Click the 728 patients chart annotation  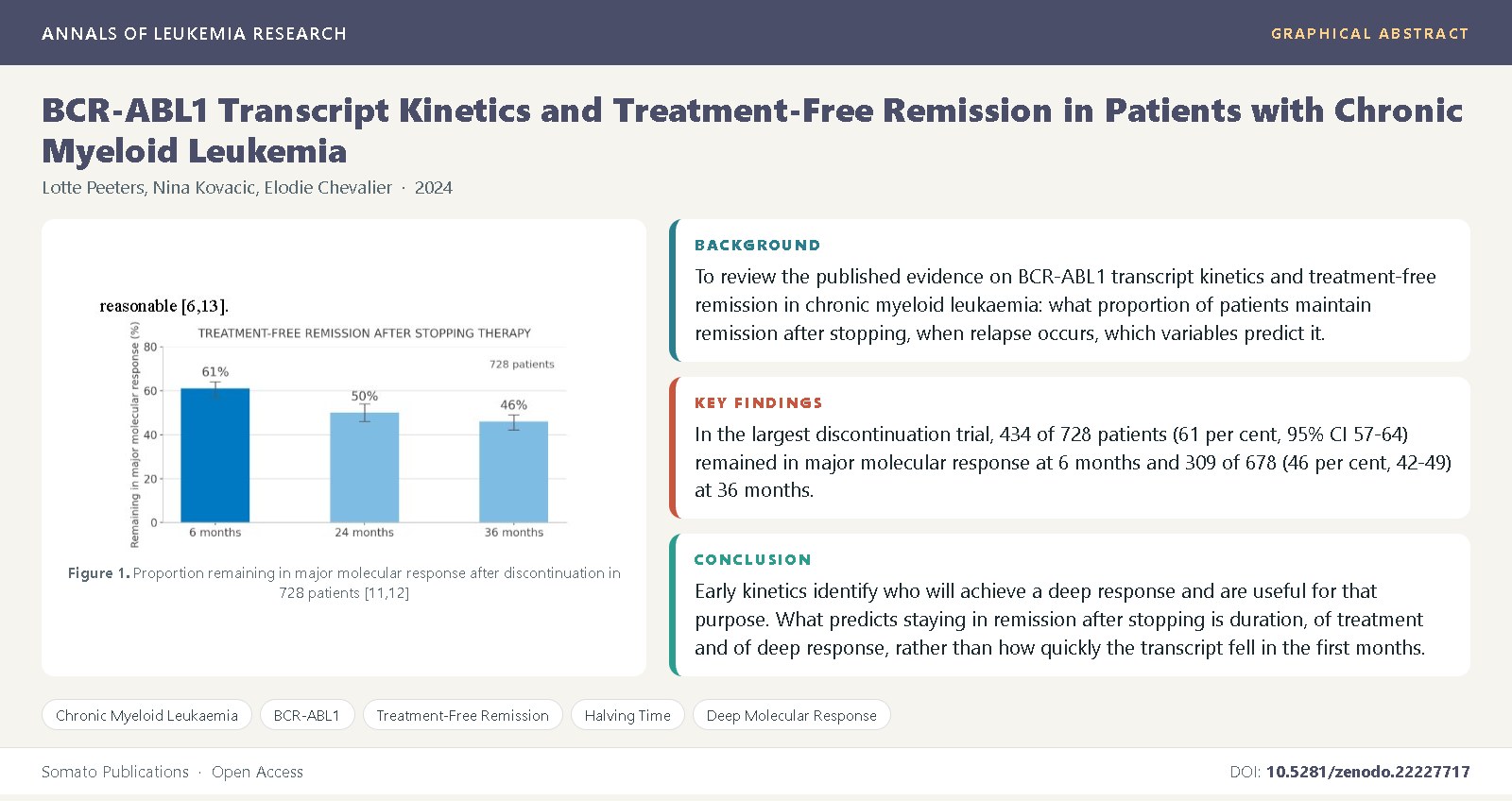coord(522,364)
